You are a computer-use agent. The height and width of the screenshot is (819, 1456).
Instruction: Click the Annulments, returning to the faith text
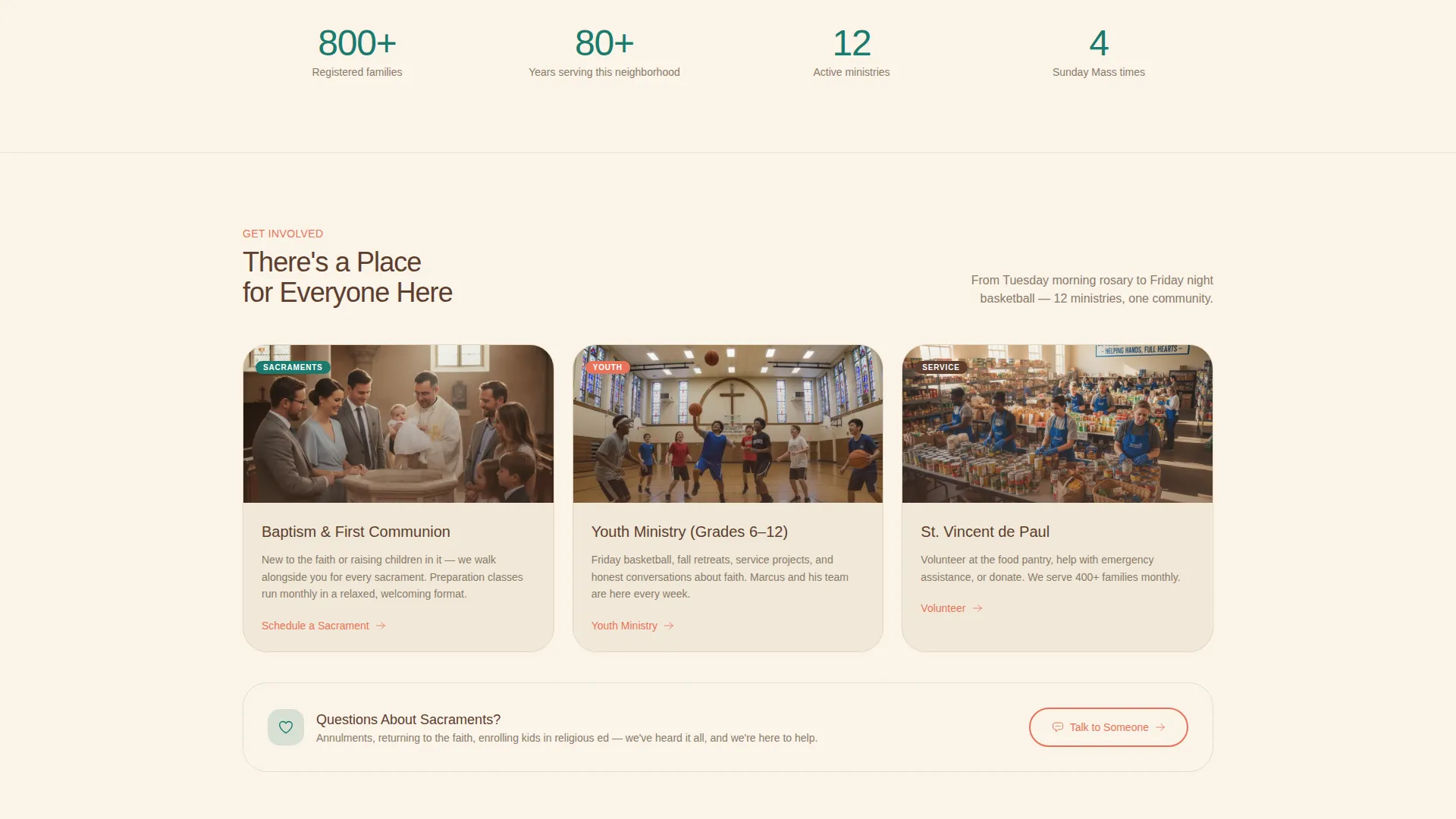pyautogui.click(x=566, y=738)
